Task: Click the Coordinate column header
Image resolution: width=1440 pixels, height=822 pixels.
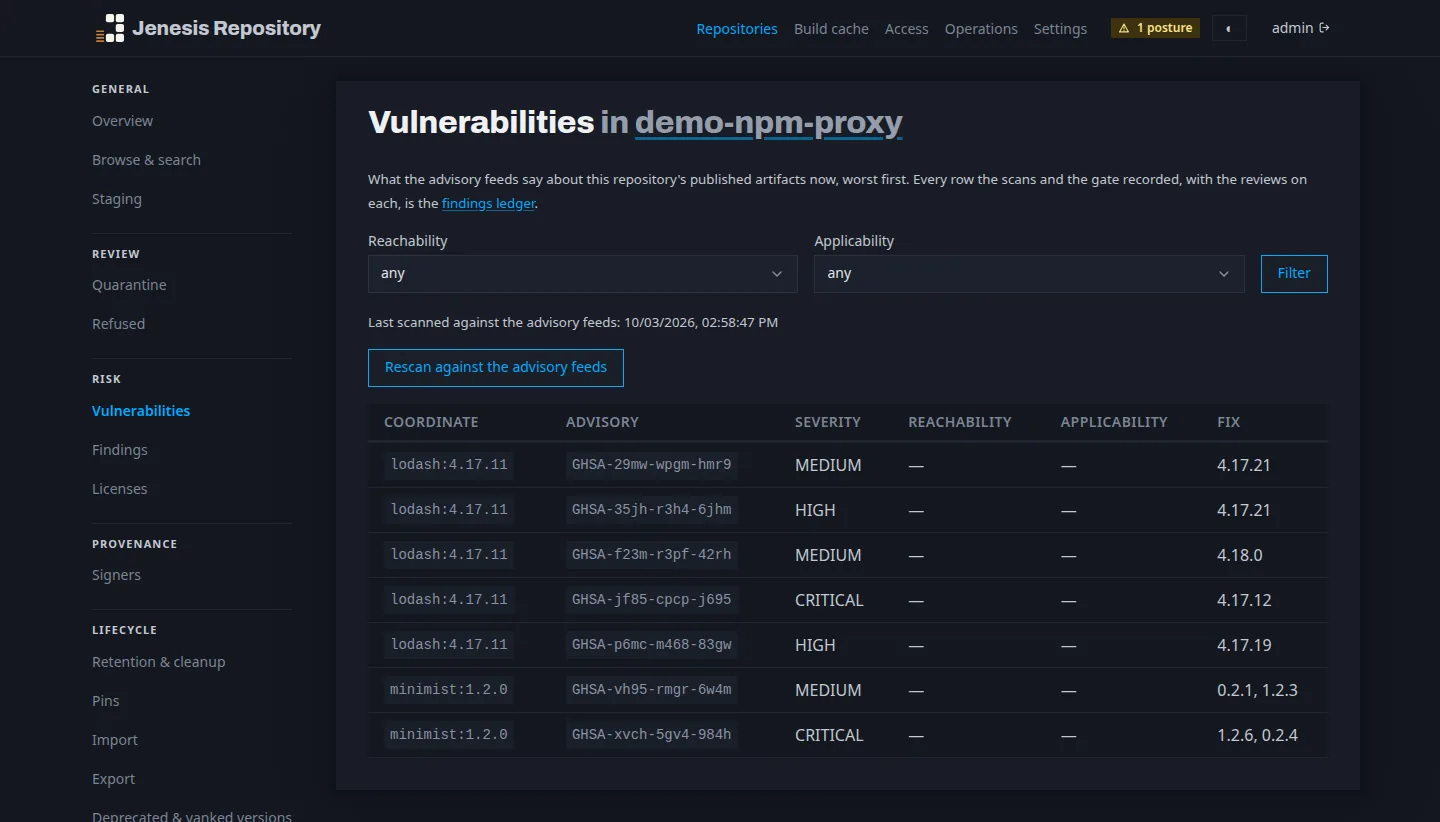Action: click(x=431, y=422)
